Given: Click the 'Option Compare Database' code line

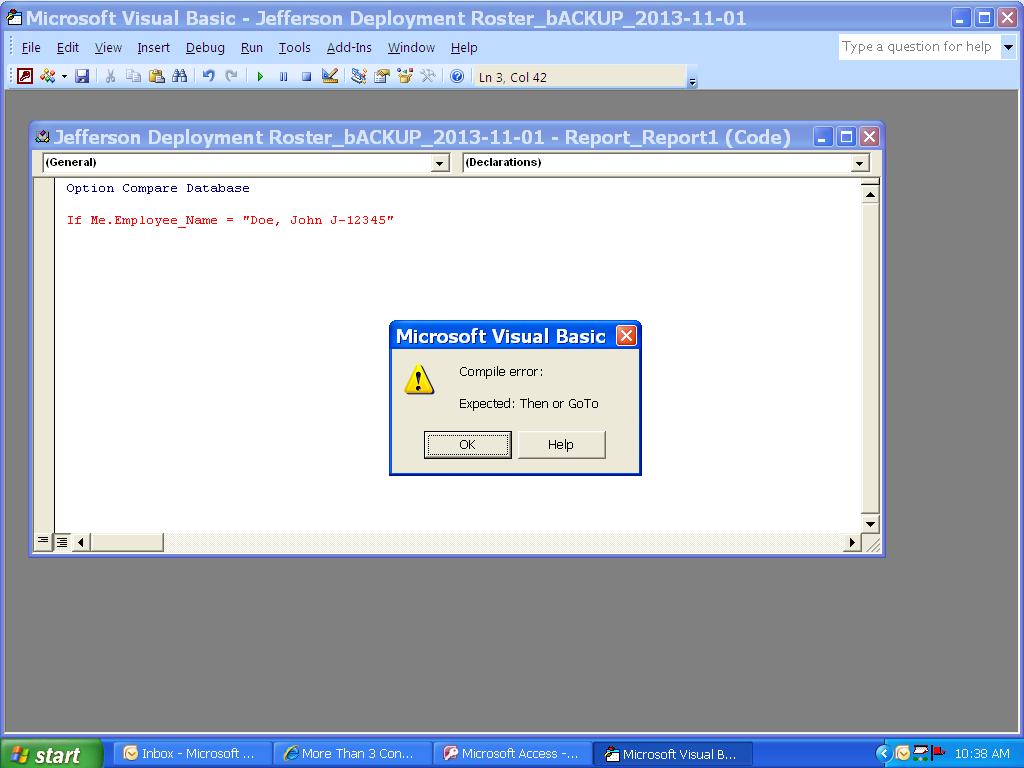Looking at the screenshot, I should point(157,188).
